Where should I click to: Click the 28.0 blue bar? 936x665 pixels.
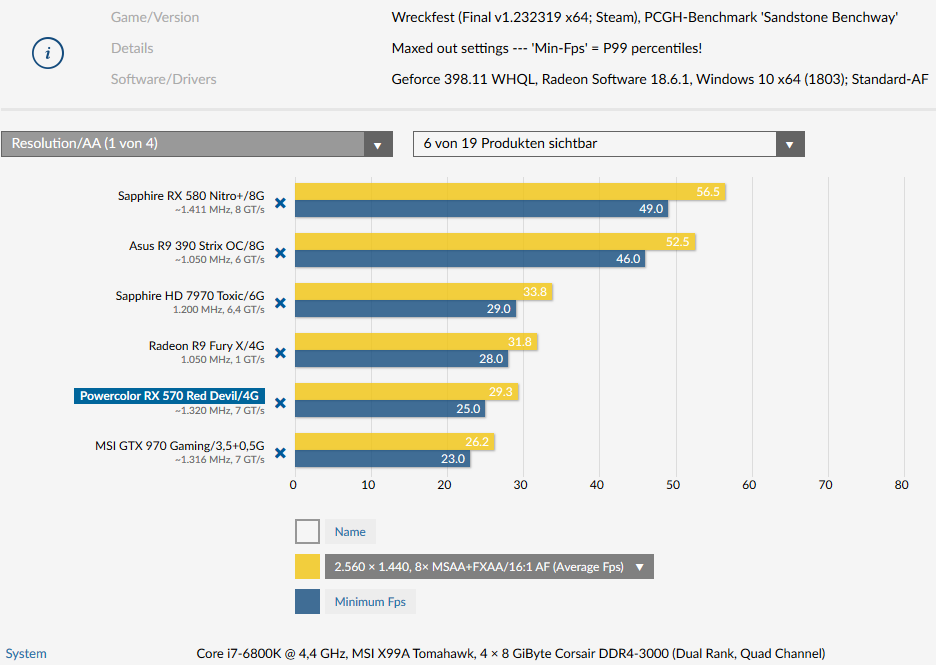pos(401,358)
